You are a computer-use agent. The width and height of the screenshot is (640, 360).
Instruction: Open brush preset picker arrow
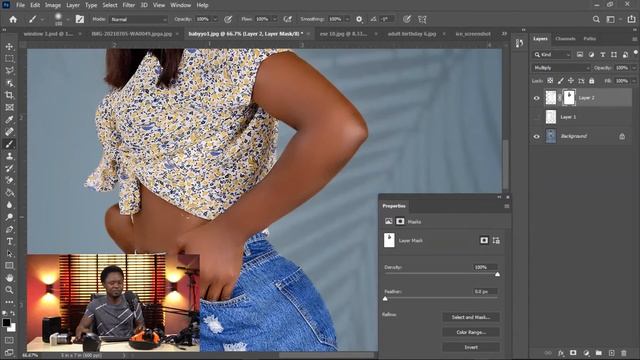[67, 19]
